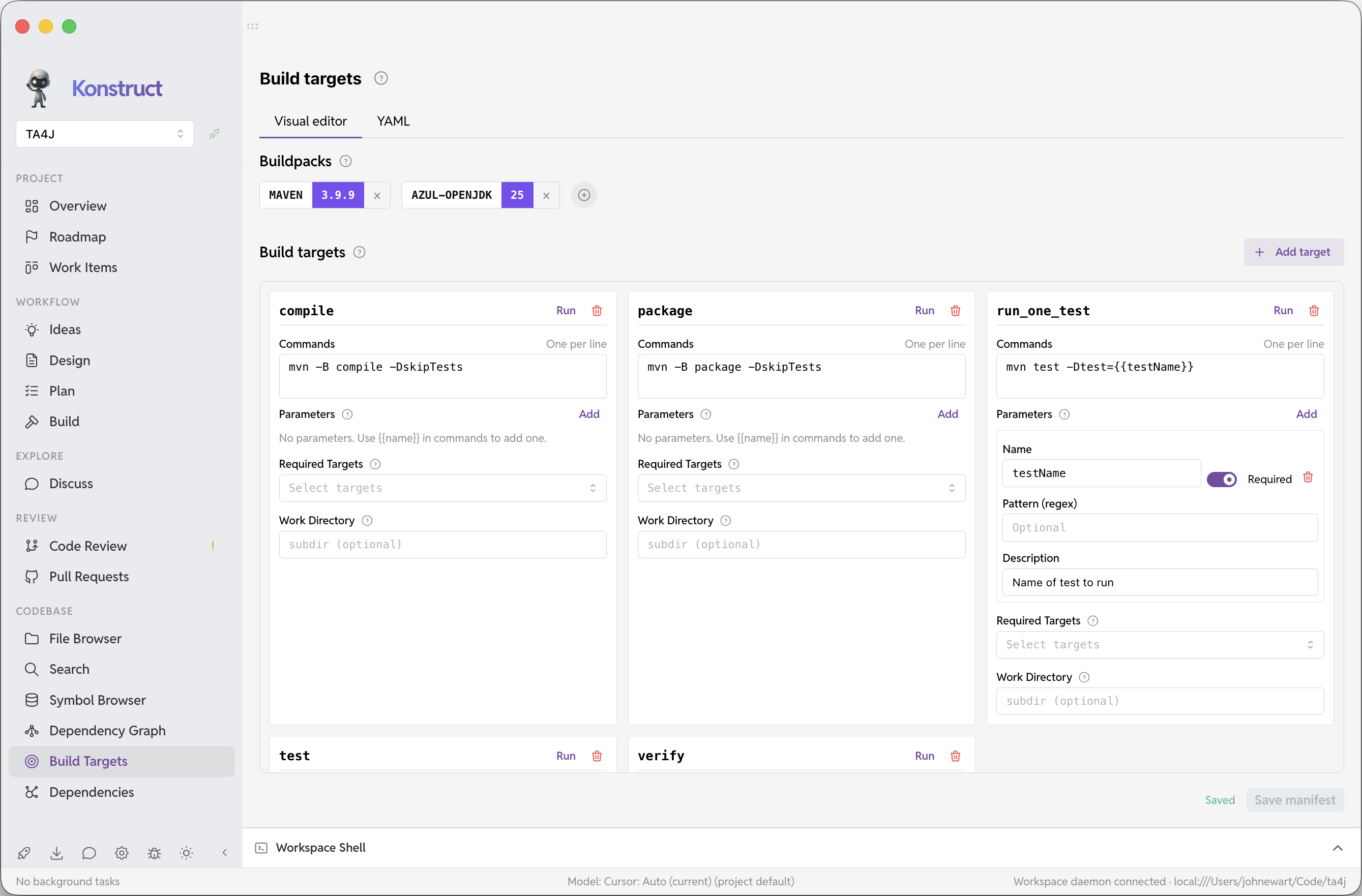Screen dimensions: 1362x896
Task: Click help icon beside package Required Targets
Action: click(x=734, y=464)
